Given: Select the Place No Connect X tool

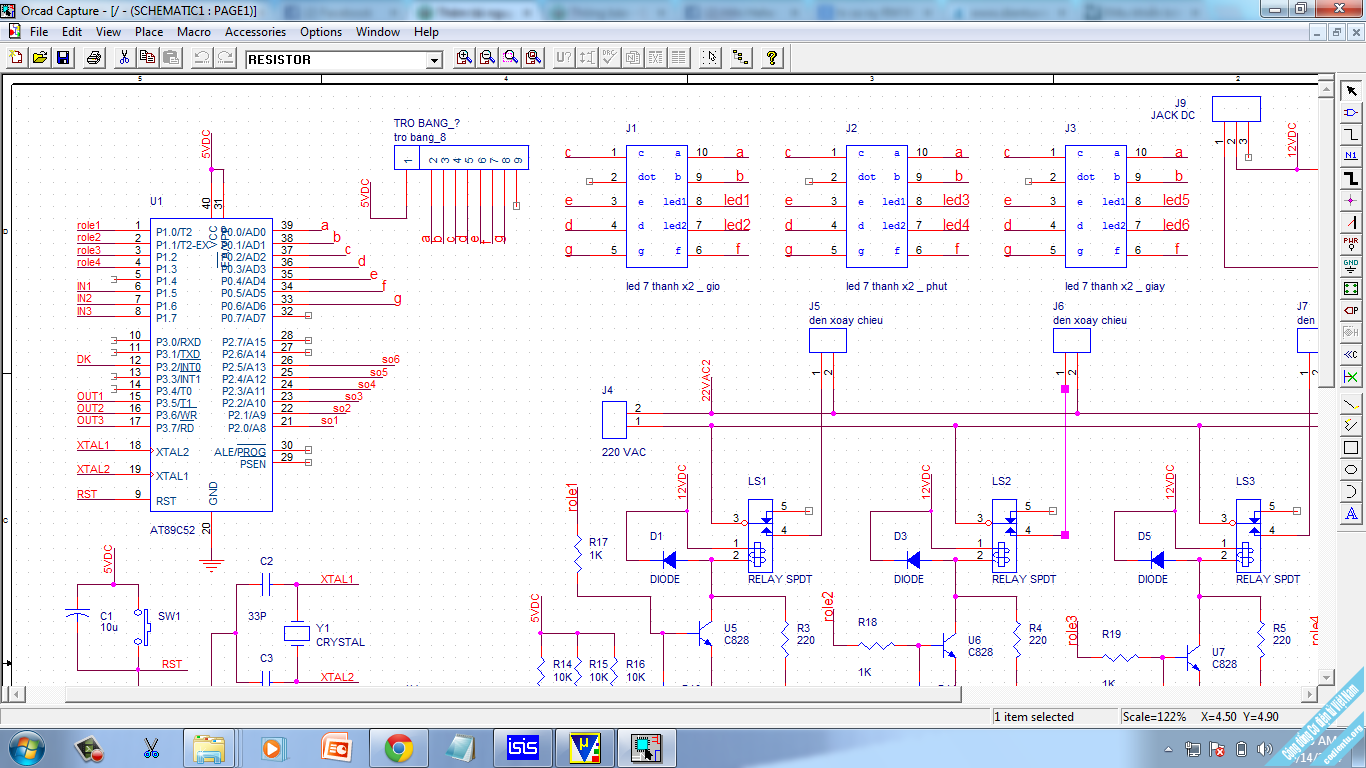Looking at the screenshot, I should click(1351, 377).
